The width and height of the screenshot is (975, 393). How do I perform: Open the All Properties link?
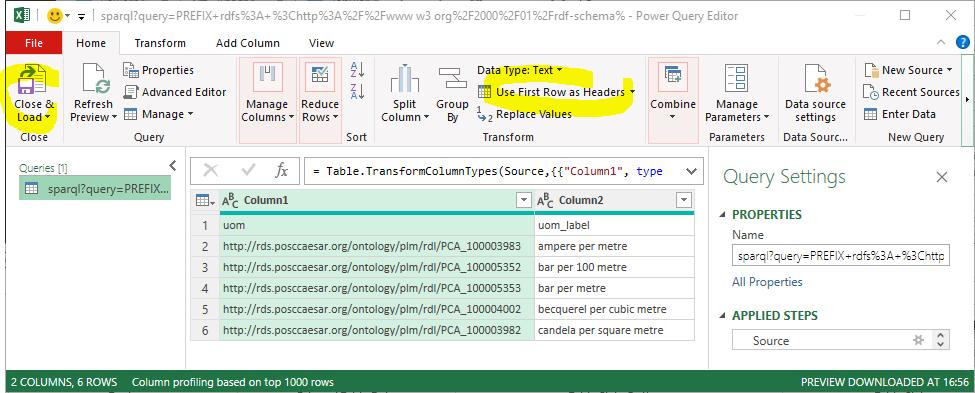(x=767, y=282)
